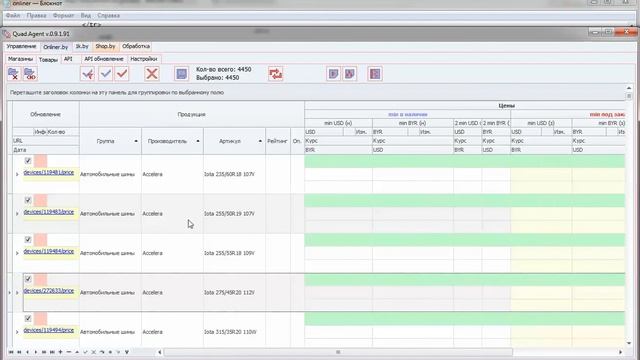Click the blue checkmark toolbar icon
This screenshot has height=360, width=640.
105,73
